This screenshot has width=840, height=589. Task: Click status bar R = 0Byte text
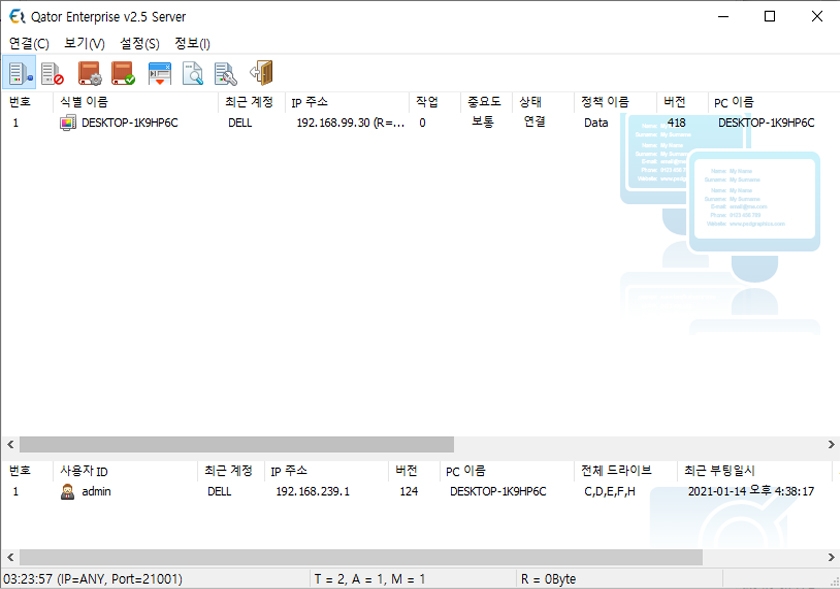click(549, 579)
